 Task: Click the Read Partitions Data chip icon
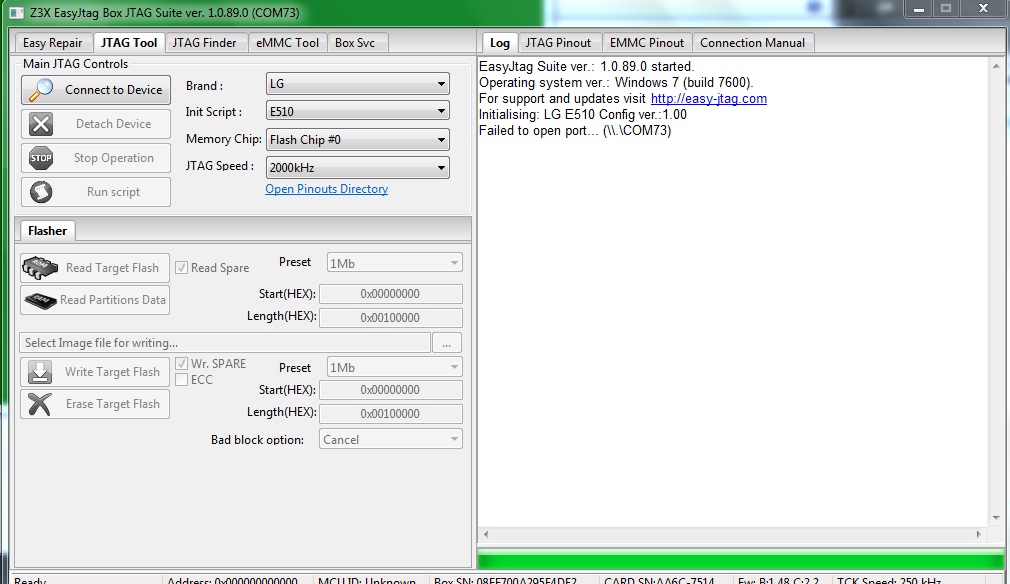coord(40,300)
